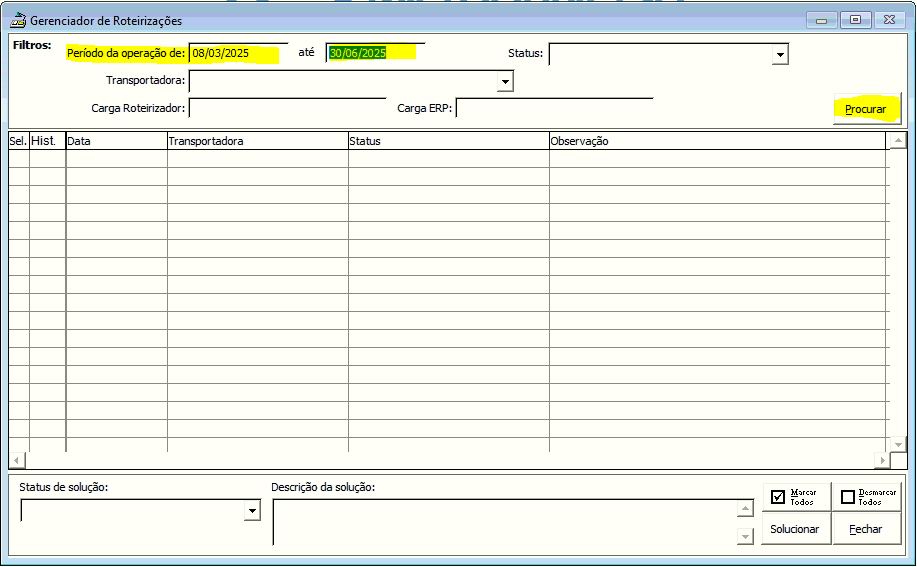
Task: Click the Gerenciador de Roteirizações title icon
Action: (18, 20)
